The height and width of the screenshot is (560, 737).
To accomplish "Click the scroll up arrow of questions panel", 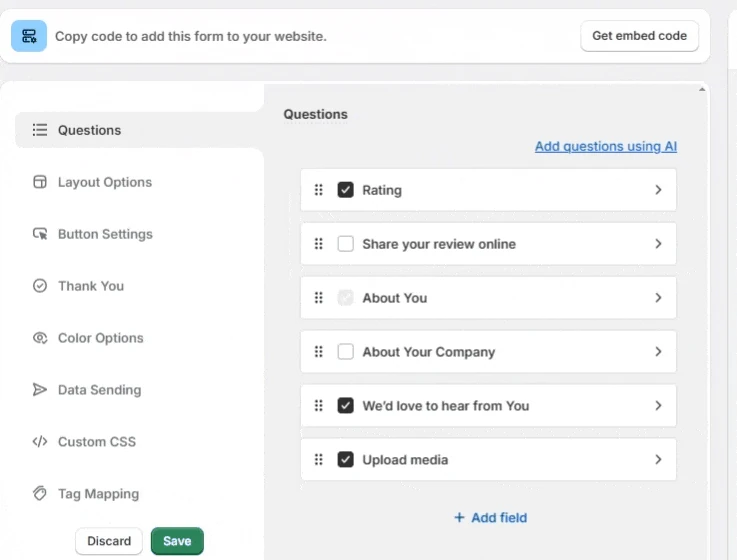I will click(x=702, y=89).
